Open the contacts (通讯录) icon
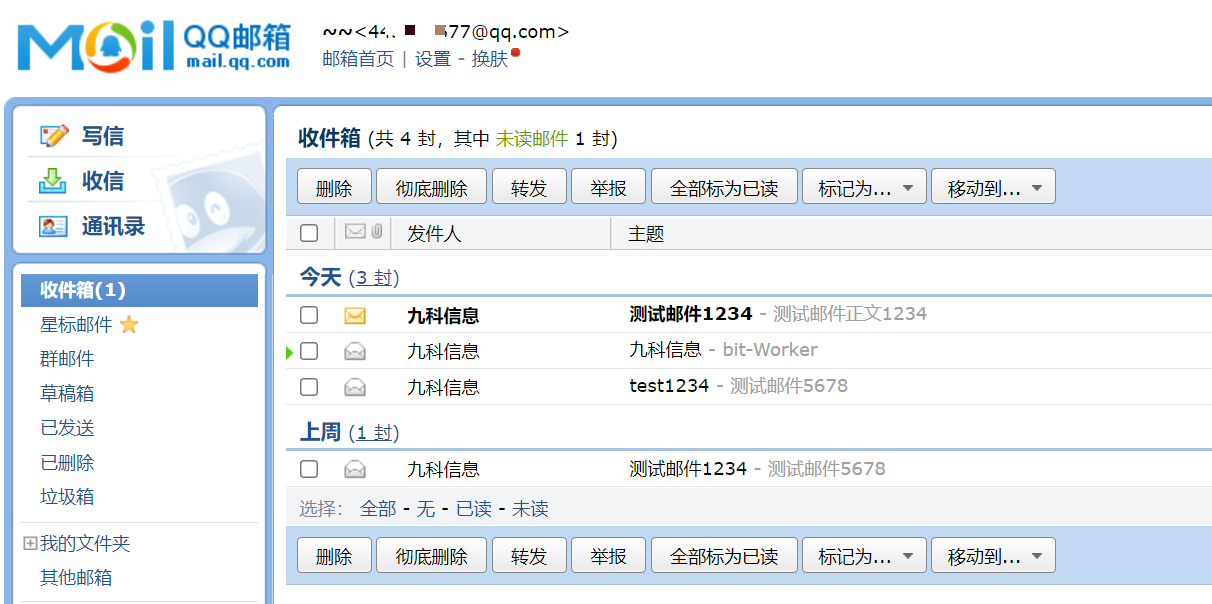This screenshot has height=604, width=1212. 53,226
